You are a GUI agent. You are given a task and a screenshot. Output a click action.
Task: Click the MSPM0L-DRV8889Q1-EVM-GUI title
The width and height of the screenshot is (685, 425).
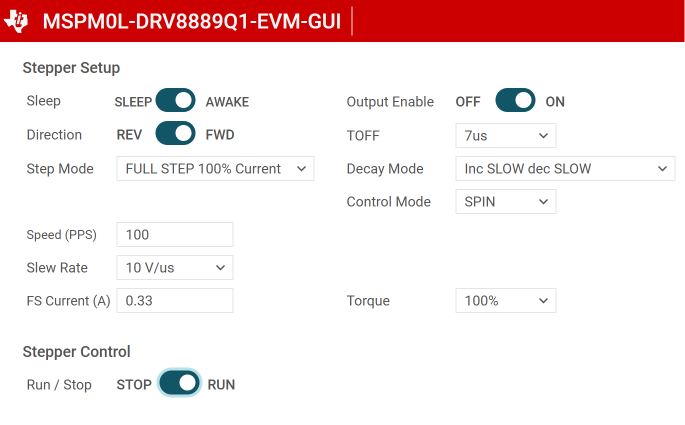pyautogui.click(x=192, y=21)
